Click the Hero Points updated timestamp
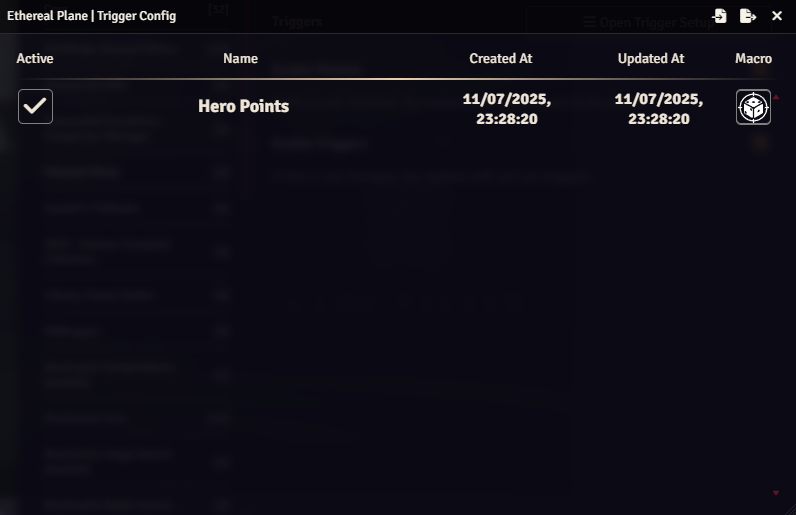Image resolution: width=796 pixels, height=515 pixels. pos(659,109)
